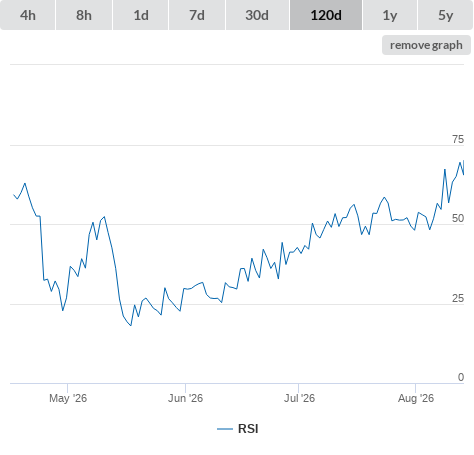Click the 50 gridline label
Screen dimensions: 474x455
pyautogui.click(x=458, y=218)
